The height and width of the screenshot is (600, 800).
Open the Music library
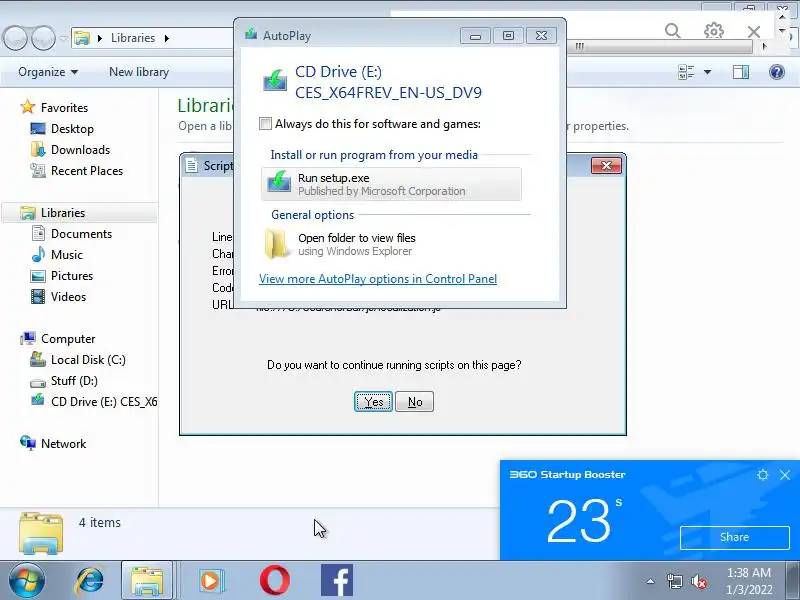(x=67, y=255)
